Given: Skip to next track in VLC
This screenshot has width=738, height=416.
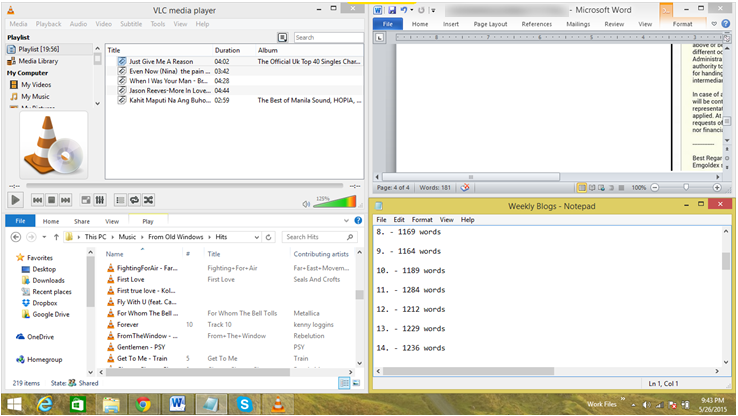Looking at the screenshot, I should 66,200.
